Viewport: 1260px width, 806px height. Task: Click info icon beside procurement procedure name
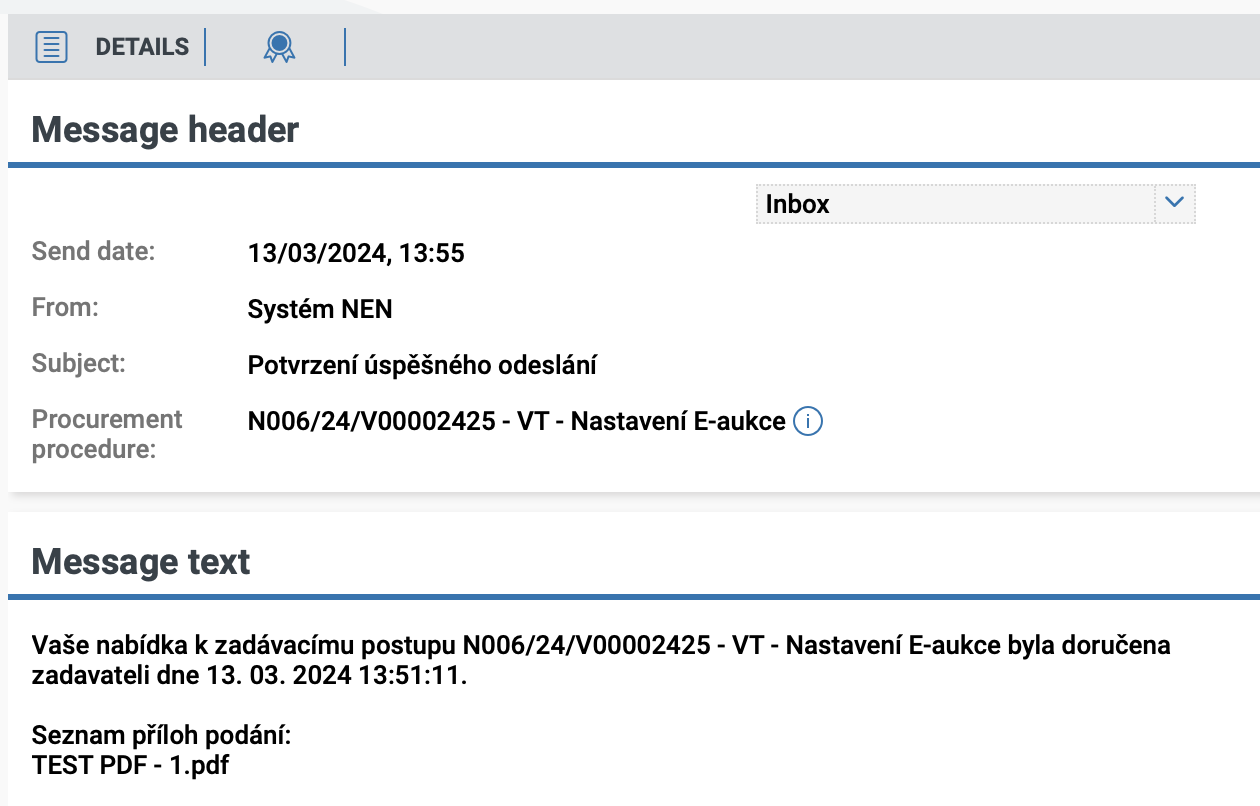(x=808, y=422)
